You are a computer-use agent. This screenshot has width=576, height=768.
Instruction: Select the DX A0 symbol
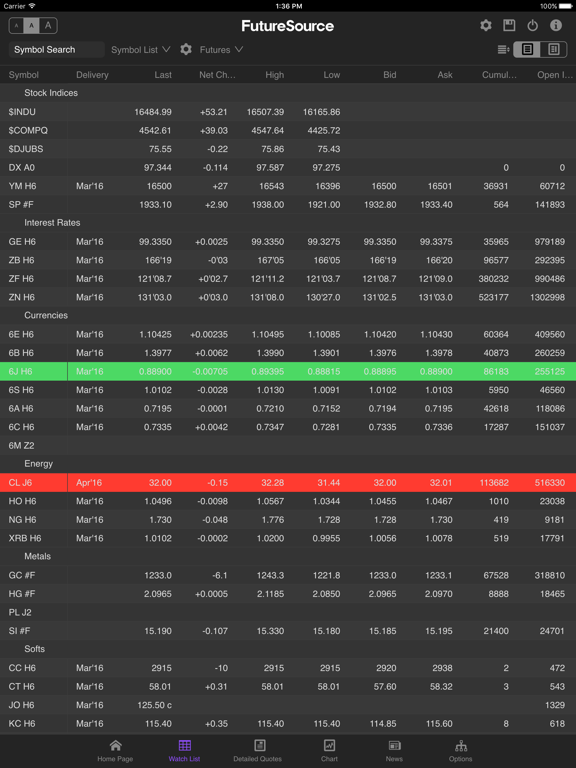[22, 168]
